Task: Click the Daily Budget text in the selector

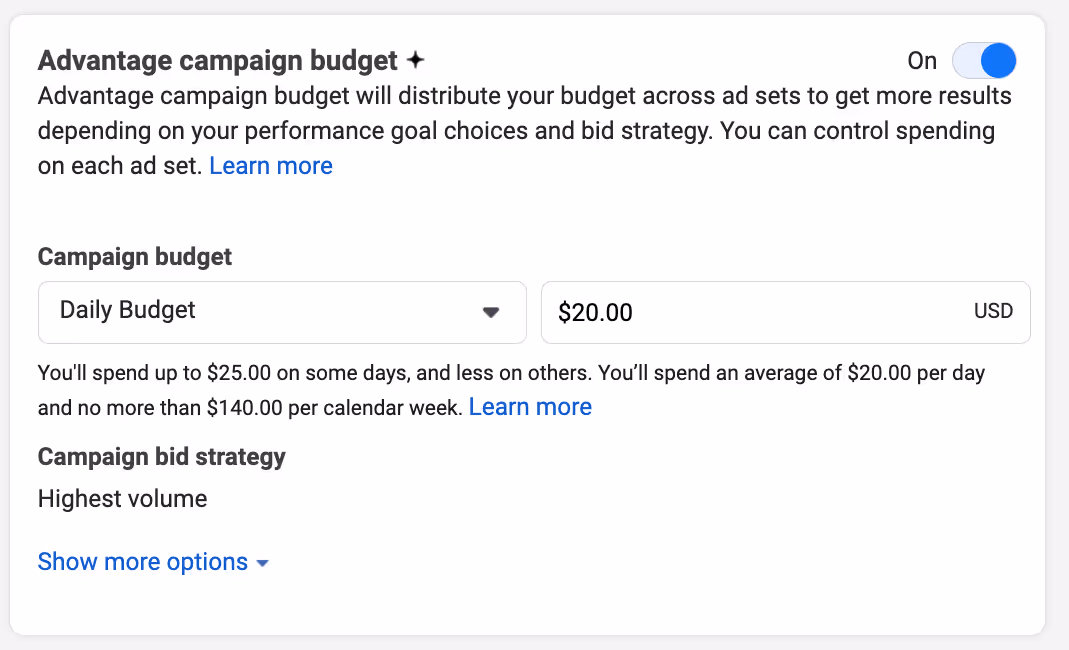Action: click(127, 310)
